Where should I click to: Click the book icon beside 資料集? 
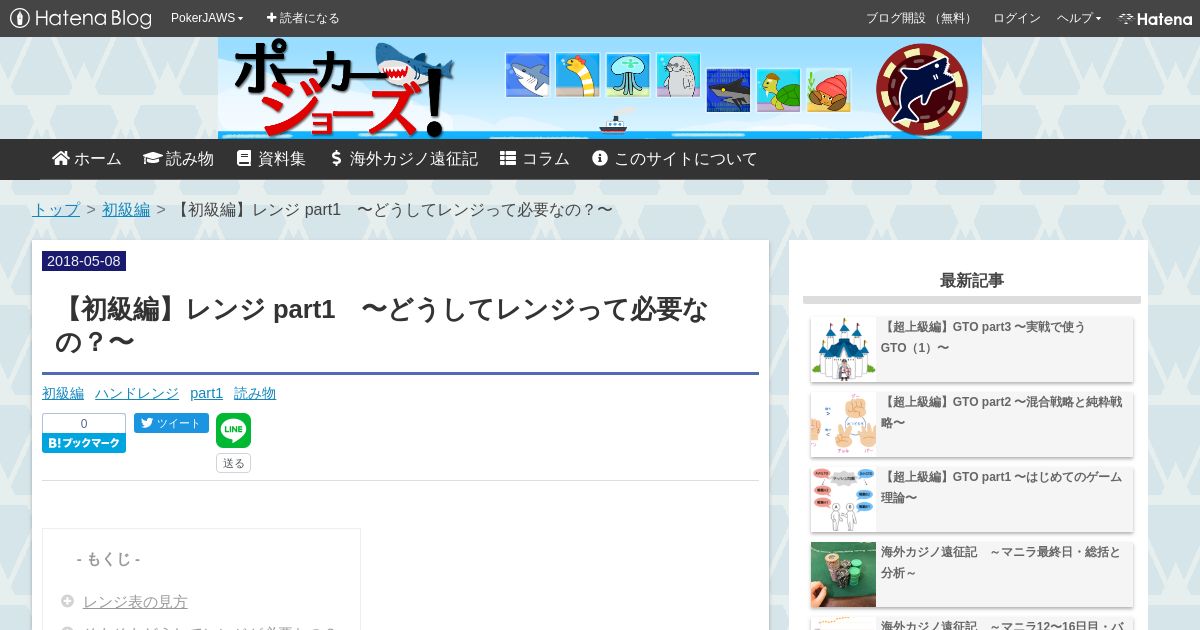coord(244,158)
